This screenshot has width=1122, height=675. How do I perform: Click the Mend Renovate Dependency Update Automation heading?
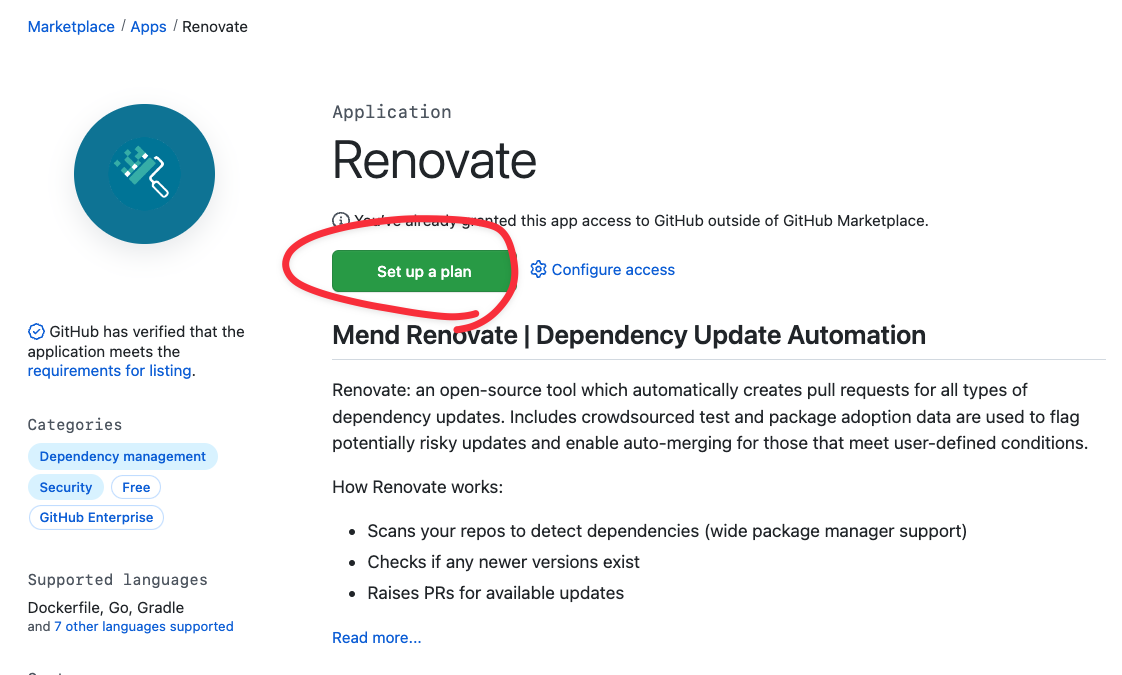[x=628, y=335]
